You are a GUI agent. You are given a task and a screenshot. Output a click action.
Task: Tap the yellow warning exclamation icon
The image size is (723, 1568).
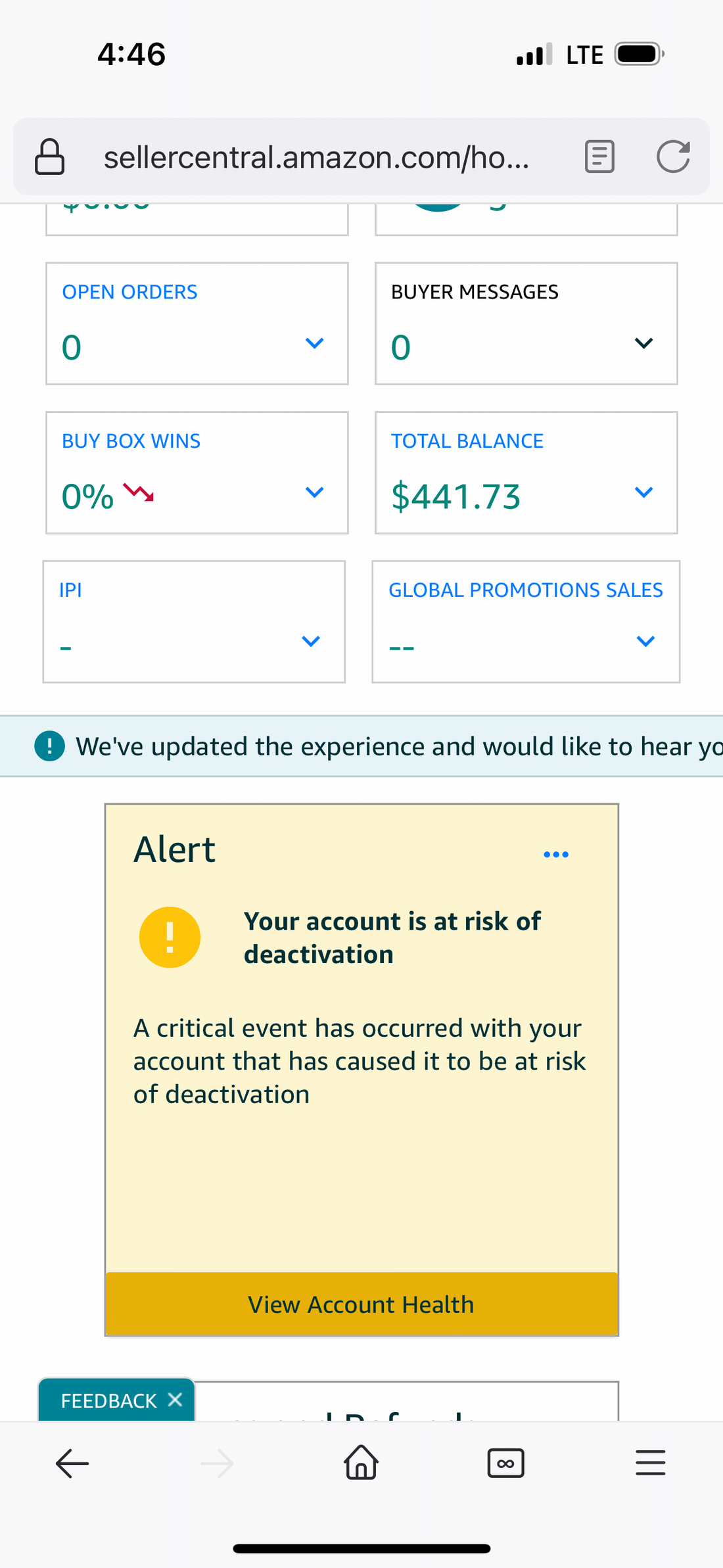coord(170,938)
